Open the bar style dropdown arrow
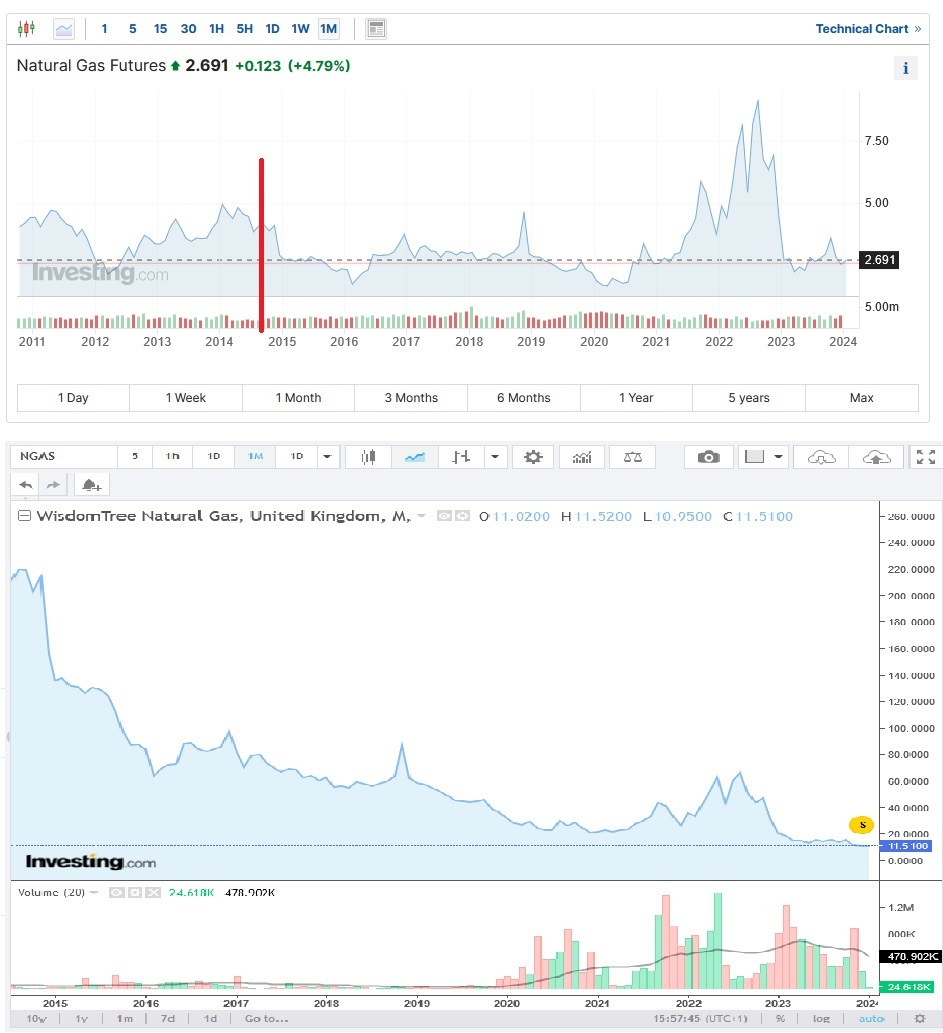 pyautogui.click(x=495, y=457)
